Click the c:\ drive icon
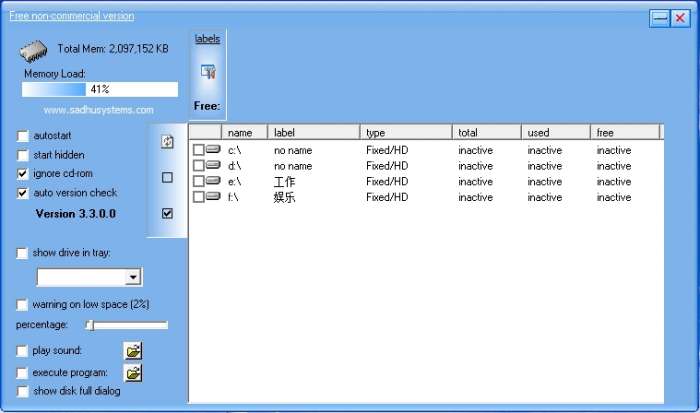 click(x=213, y=149)
